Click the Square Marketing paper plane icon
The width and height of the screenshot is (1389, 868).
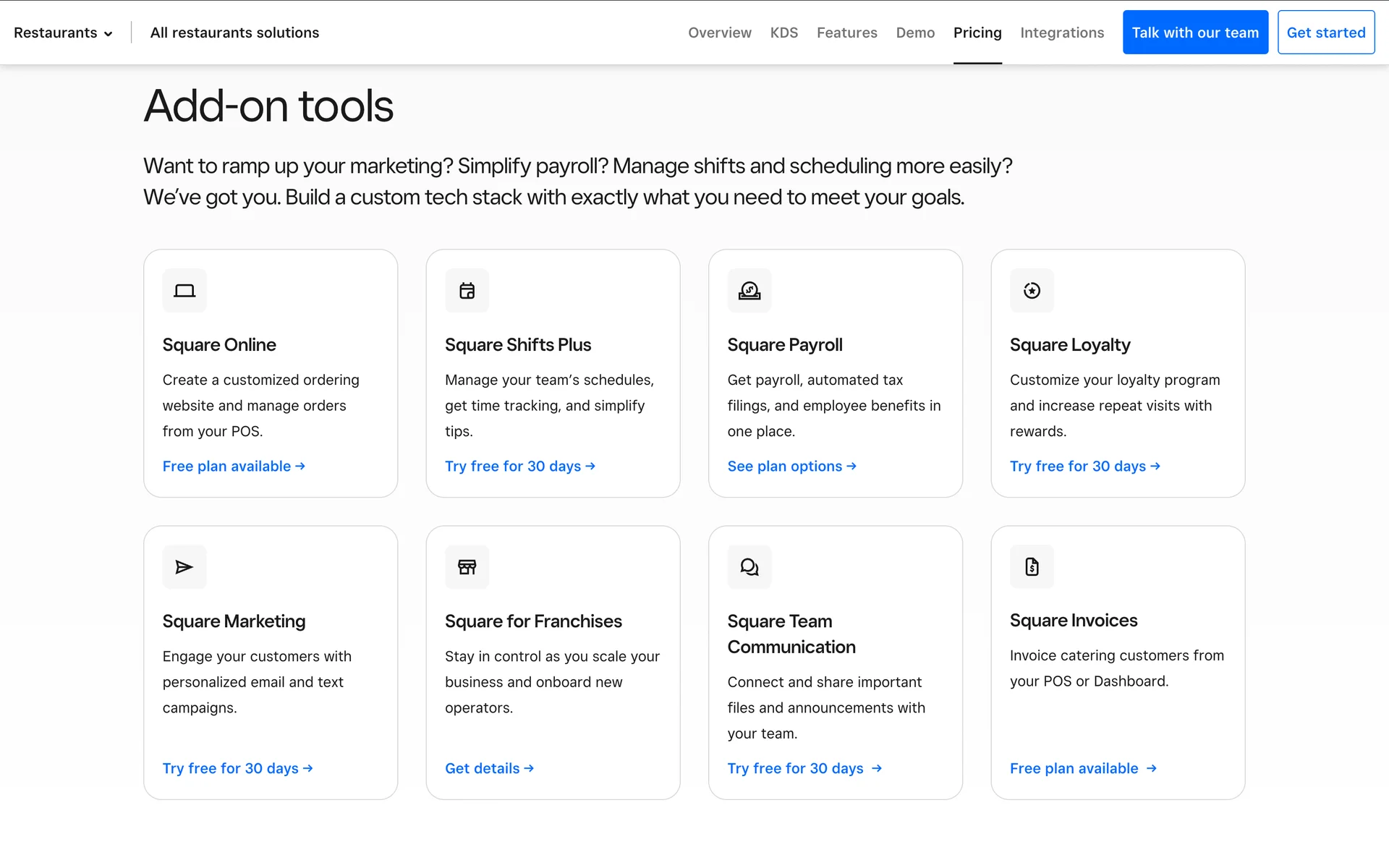(x=184, y=567)
